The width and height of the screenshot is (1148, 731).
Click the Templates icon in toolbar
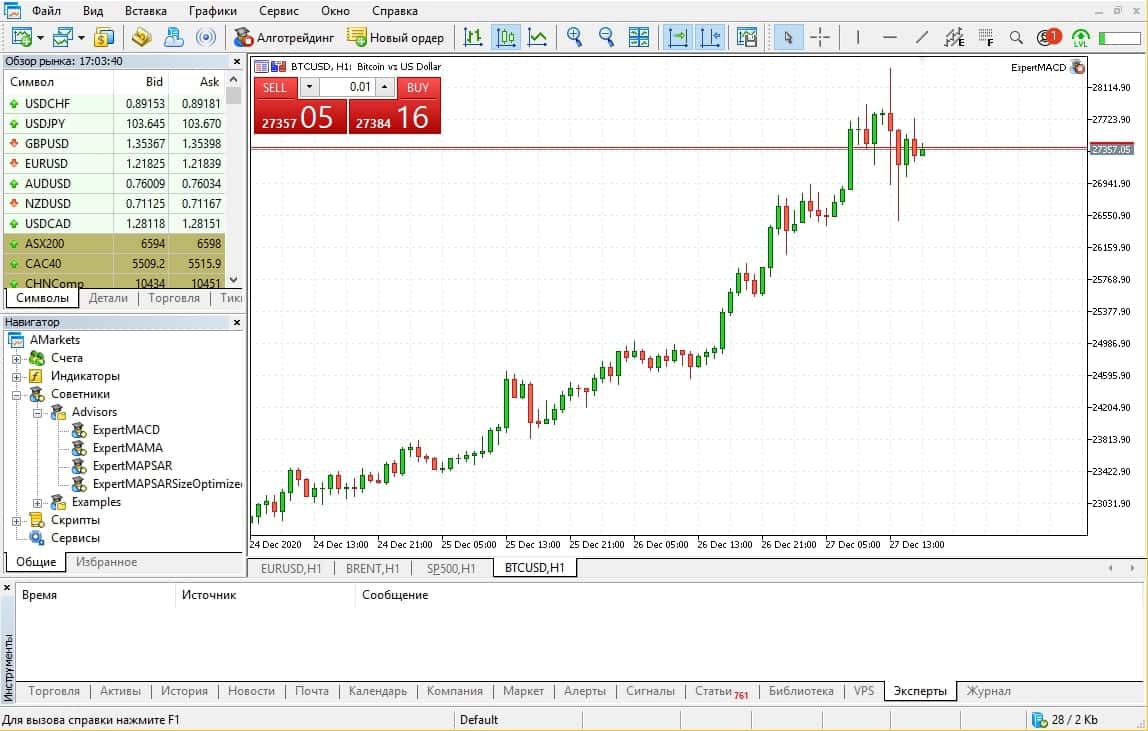tap(747, 37)
